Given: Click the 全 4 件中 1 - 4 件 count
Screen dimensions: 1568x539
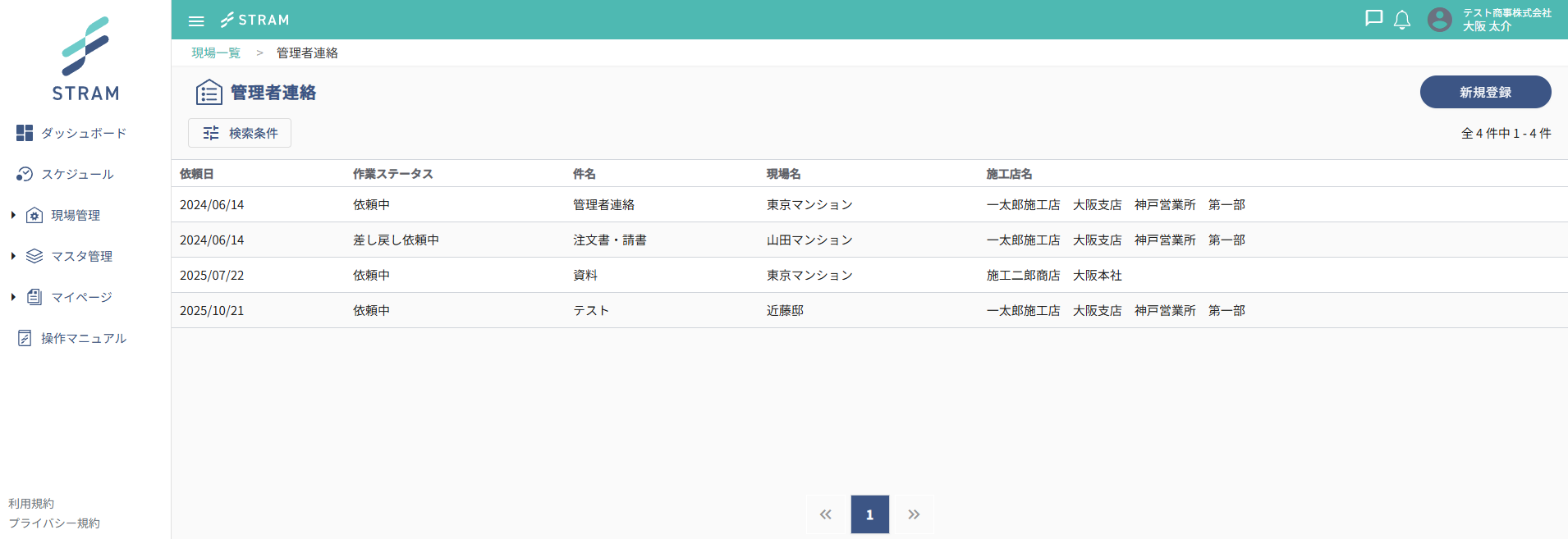Looking at the screenshot, I should coord(1506,133).
